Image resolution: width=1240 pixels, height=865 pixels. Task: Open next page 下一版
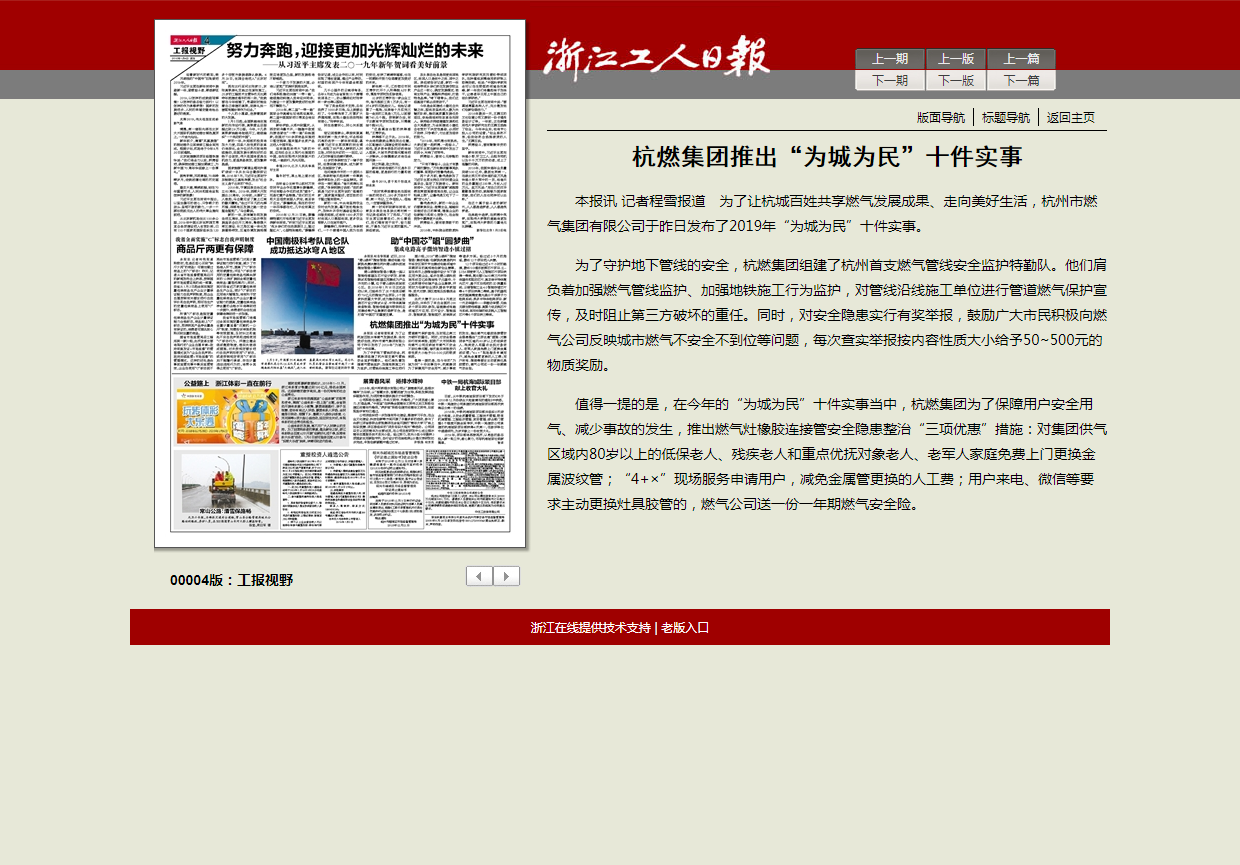pyautogui.click(x=956, y=81)
